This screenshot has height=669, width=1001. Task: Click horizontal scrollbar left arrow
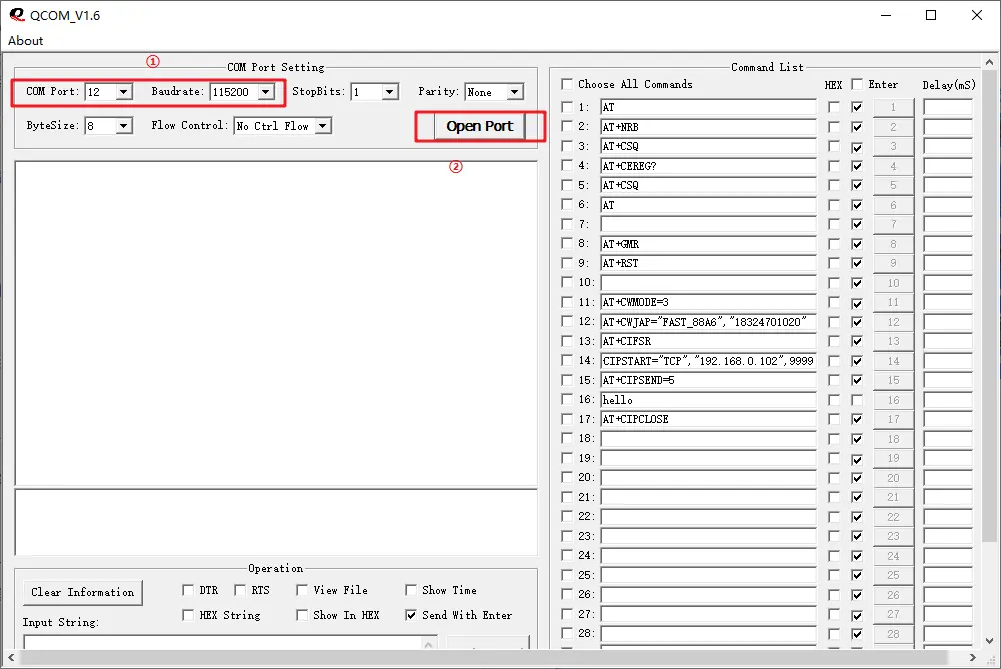[11, 657]
